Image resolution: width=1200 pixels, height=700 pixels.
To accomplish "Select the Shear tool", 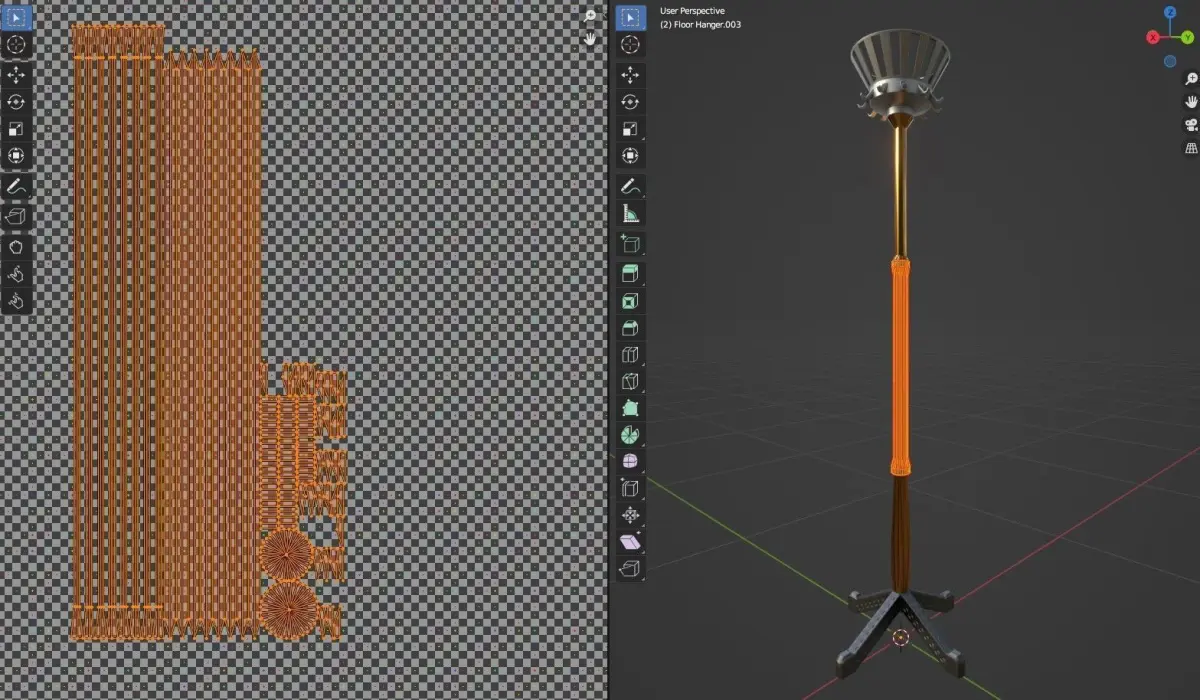I will [630, 543].
